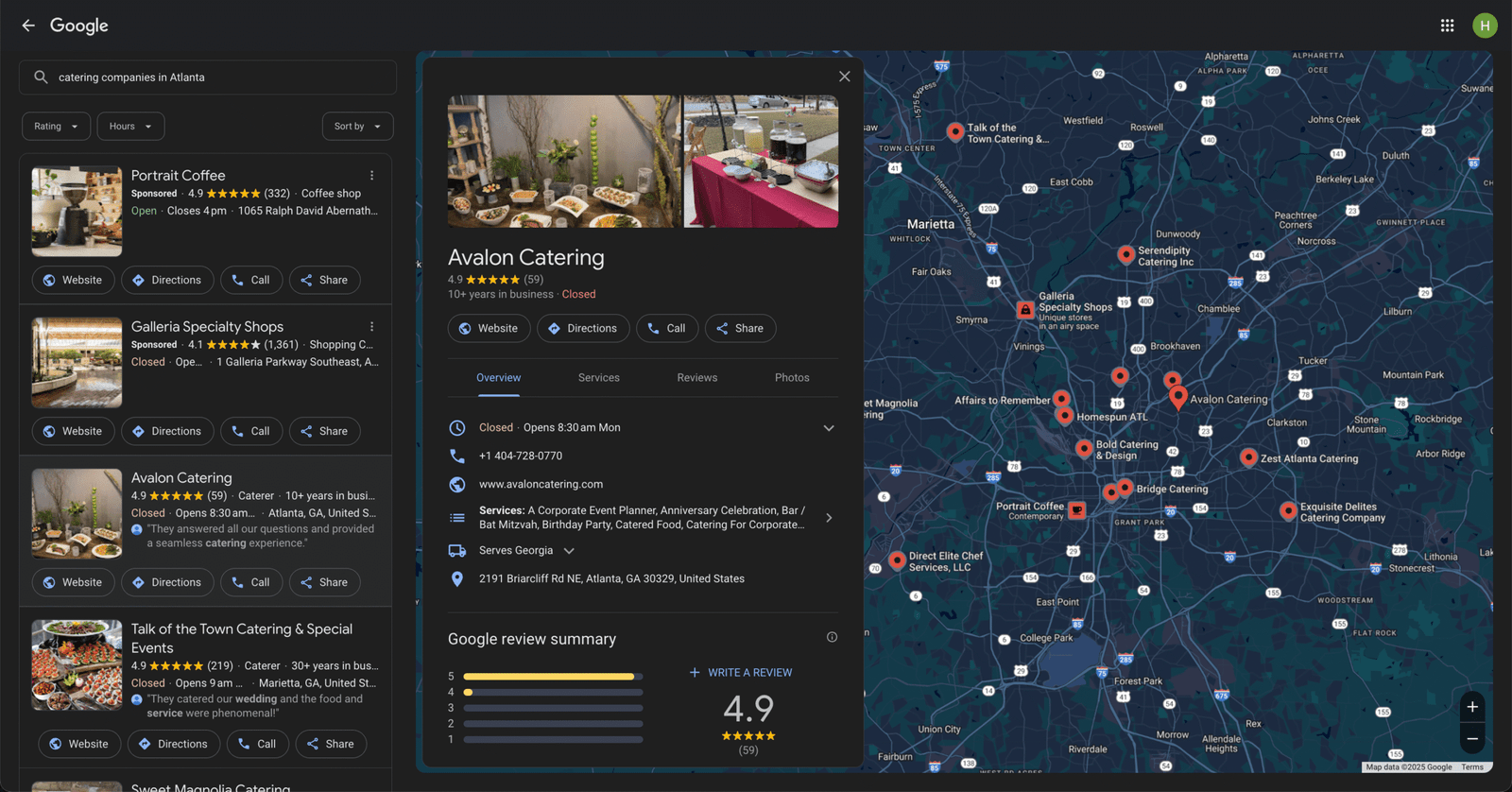The height and width of the screenshot is (792, 1512).
Task: Open Talk of the Town Catering listing title
Action: (242, 639)
